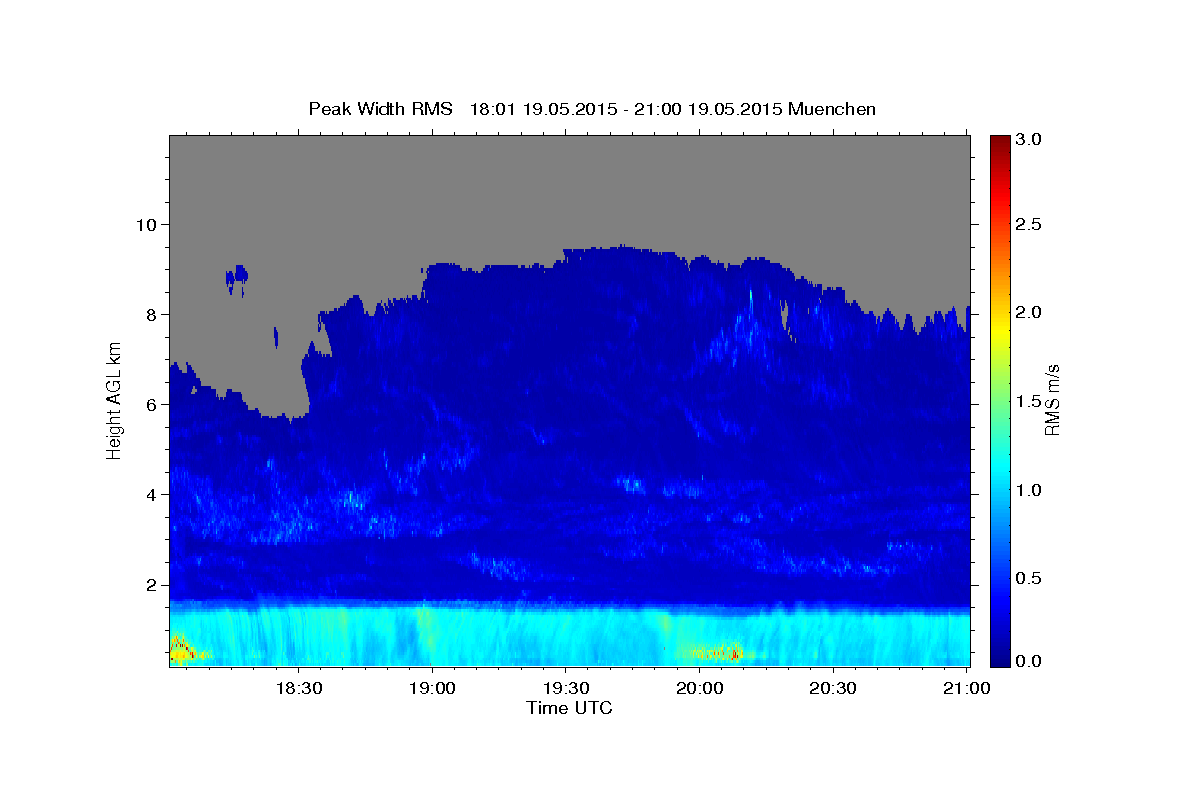Click the 'Muenchen' station name in title
Image resolution: width=1200 pixels, height=800 pixels.
click(832, 109)
